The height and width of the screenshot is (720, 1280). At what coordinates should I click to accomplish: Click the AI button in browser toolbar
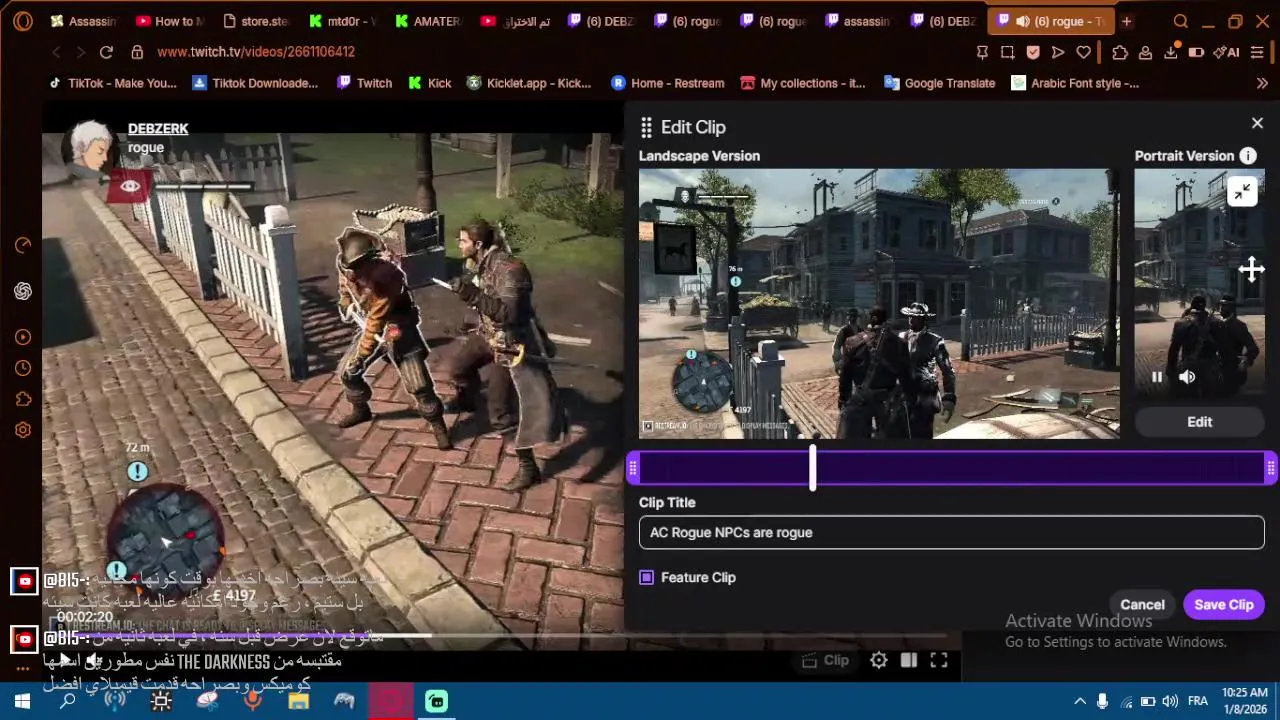(x=1227, y=52)
